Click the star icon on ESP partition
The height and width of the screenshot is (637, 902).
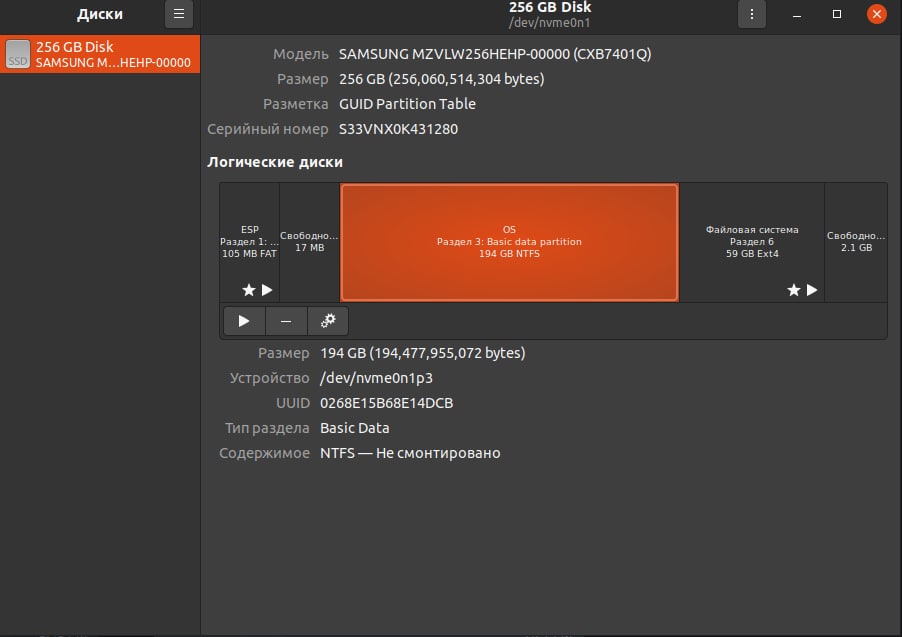(249, 290)
